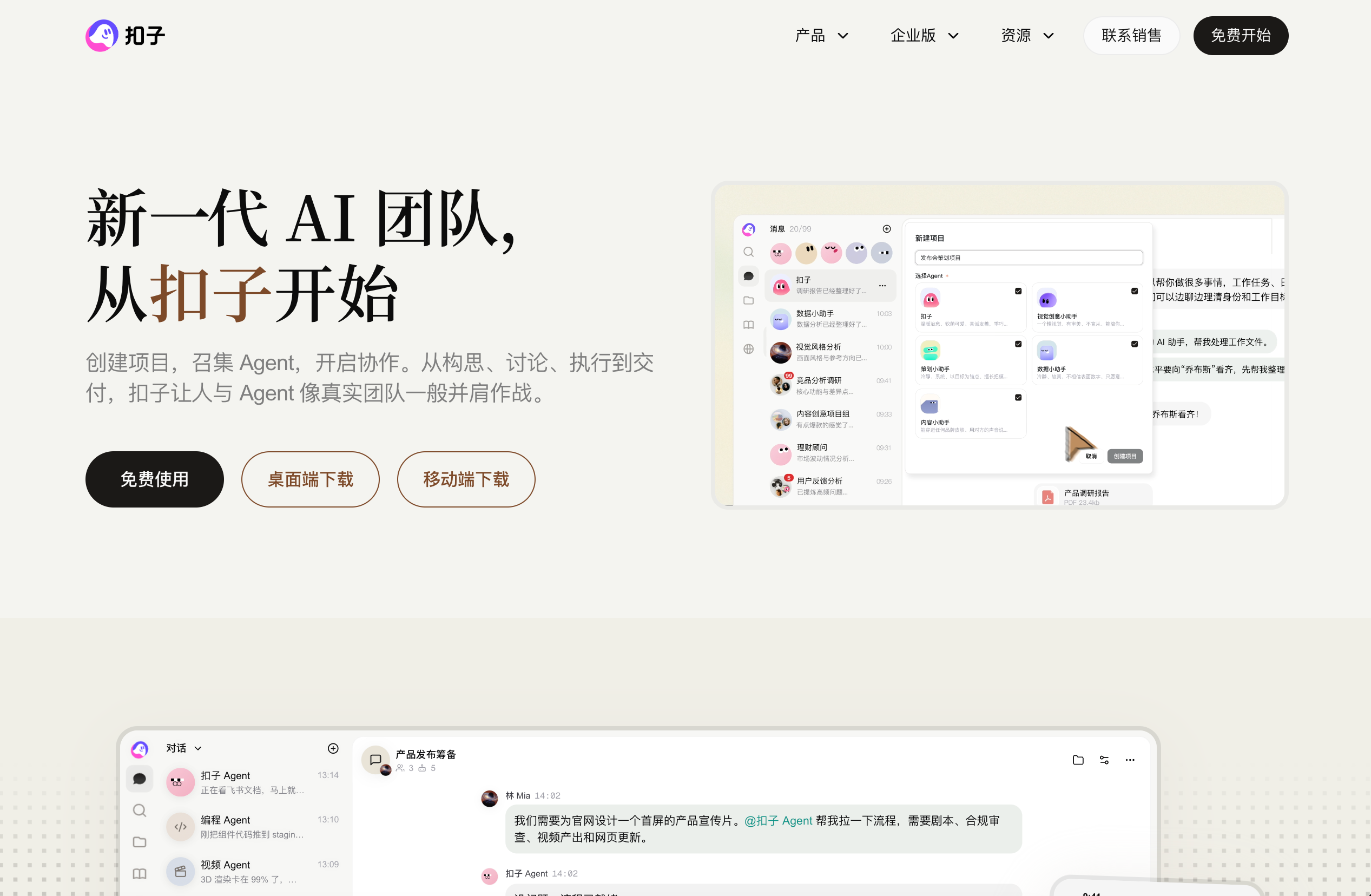Click the 联系销售 button
This screenshot has width=1371, height=896.
(x=1131, y=36)
